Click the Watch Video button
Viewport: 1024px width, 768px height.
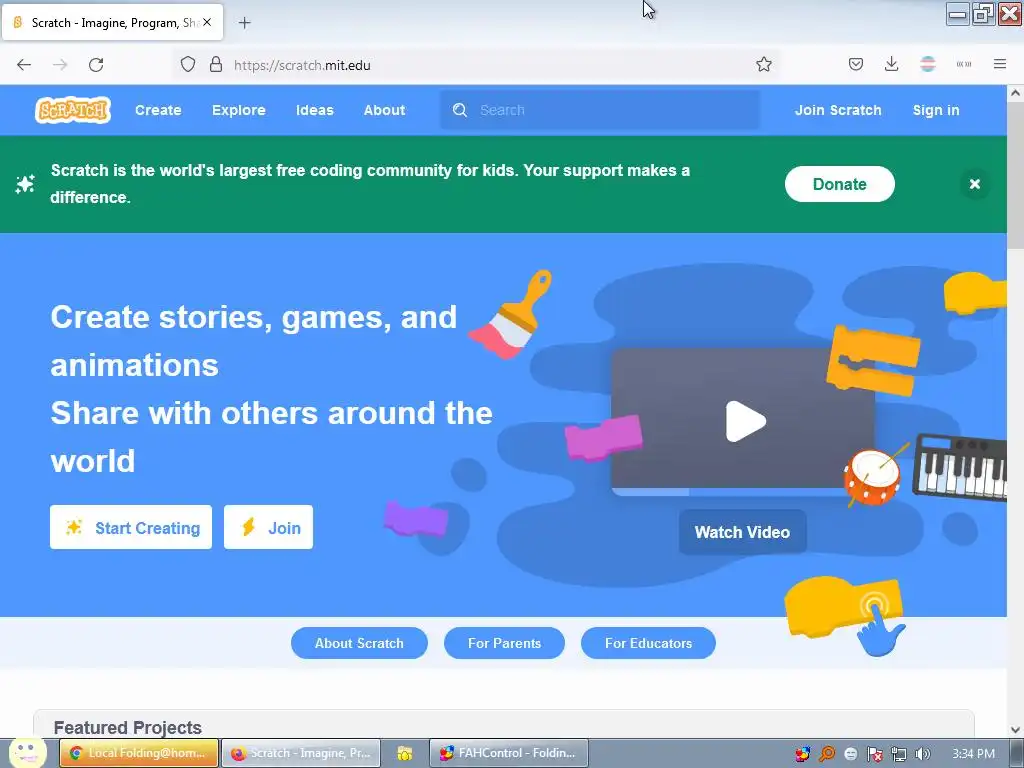[x=743, y=532]
